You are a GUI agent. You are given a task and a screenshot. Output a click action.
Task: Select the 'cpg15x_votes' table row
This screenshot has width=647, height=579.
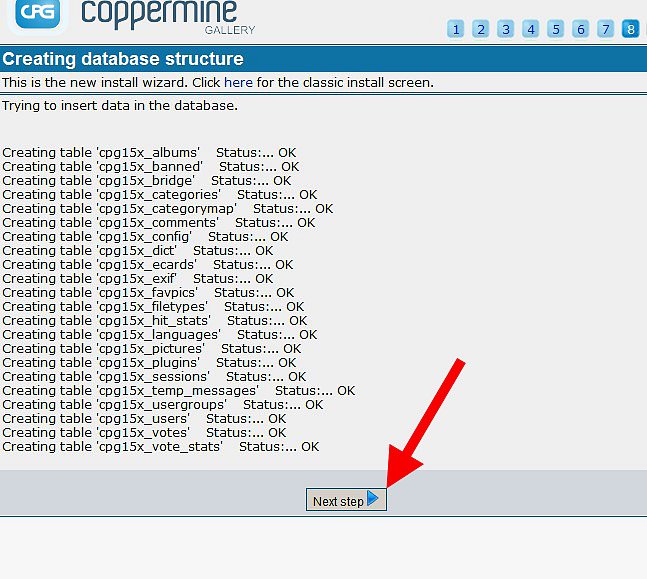pyautogui.click(x=144, y=433)
